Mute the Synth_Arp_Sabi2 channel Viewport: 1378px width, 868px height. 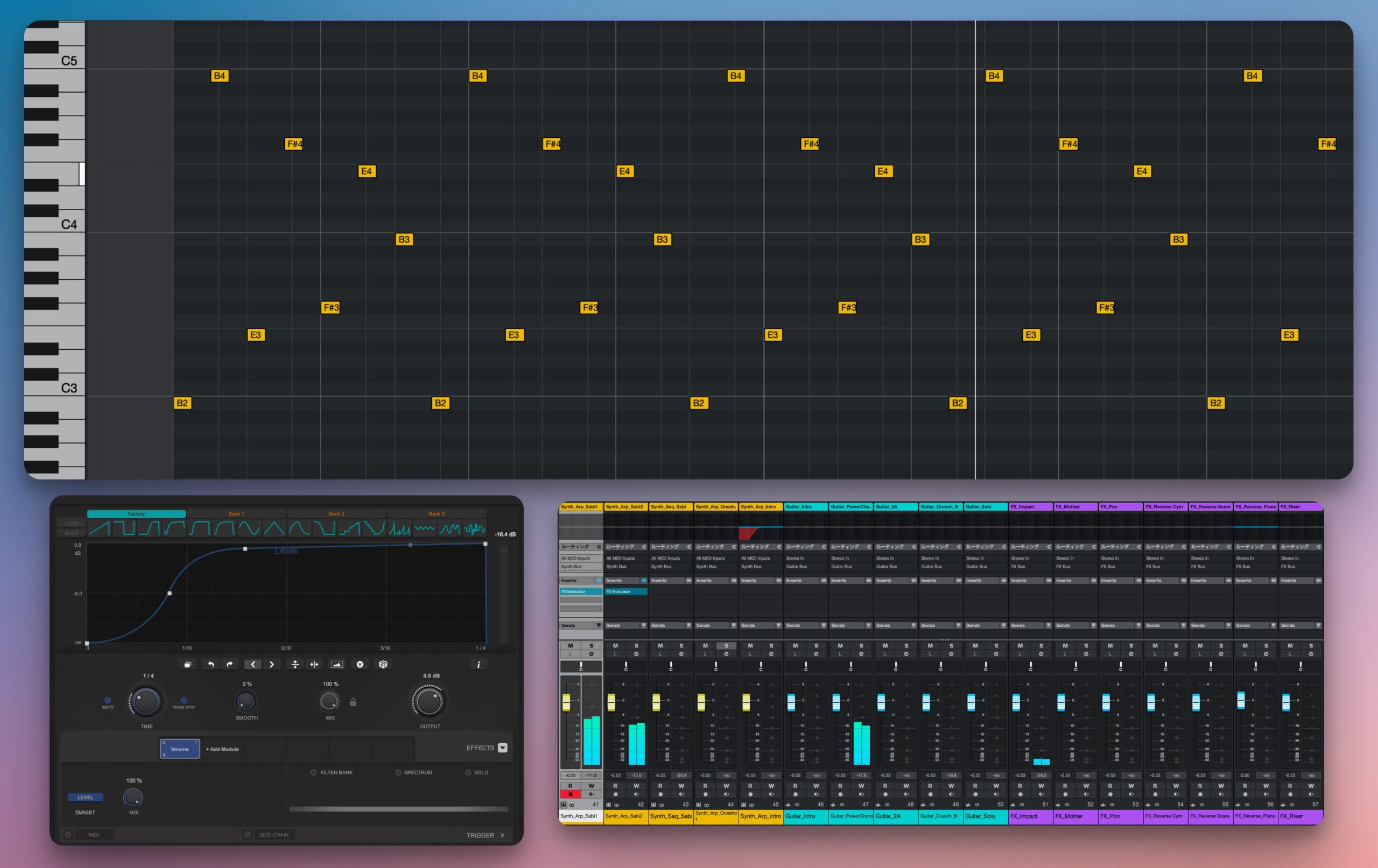tap(615, 645)
